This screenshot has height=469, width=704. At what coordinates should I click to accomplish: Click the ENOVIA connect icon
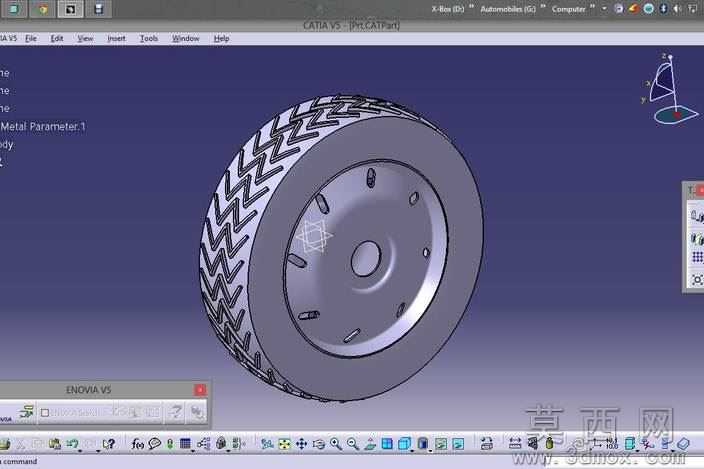[x=27, y=412]
